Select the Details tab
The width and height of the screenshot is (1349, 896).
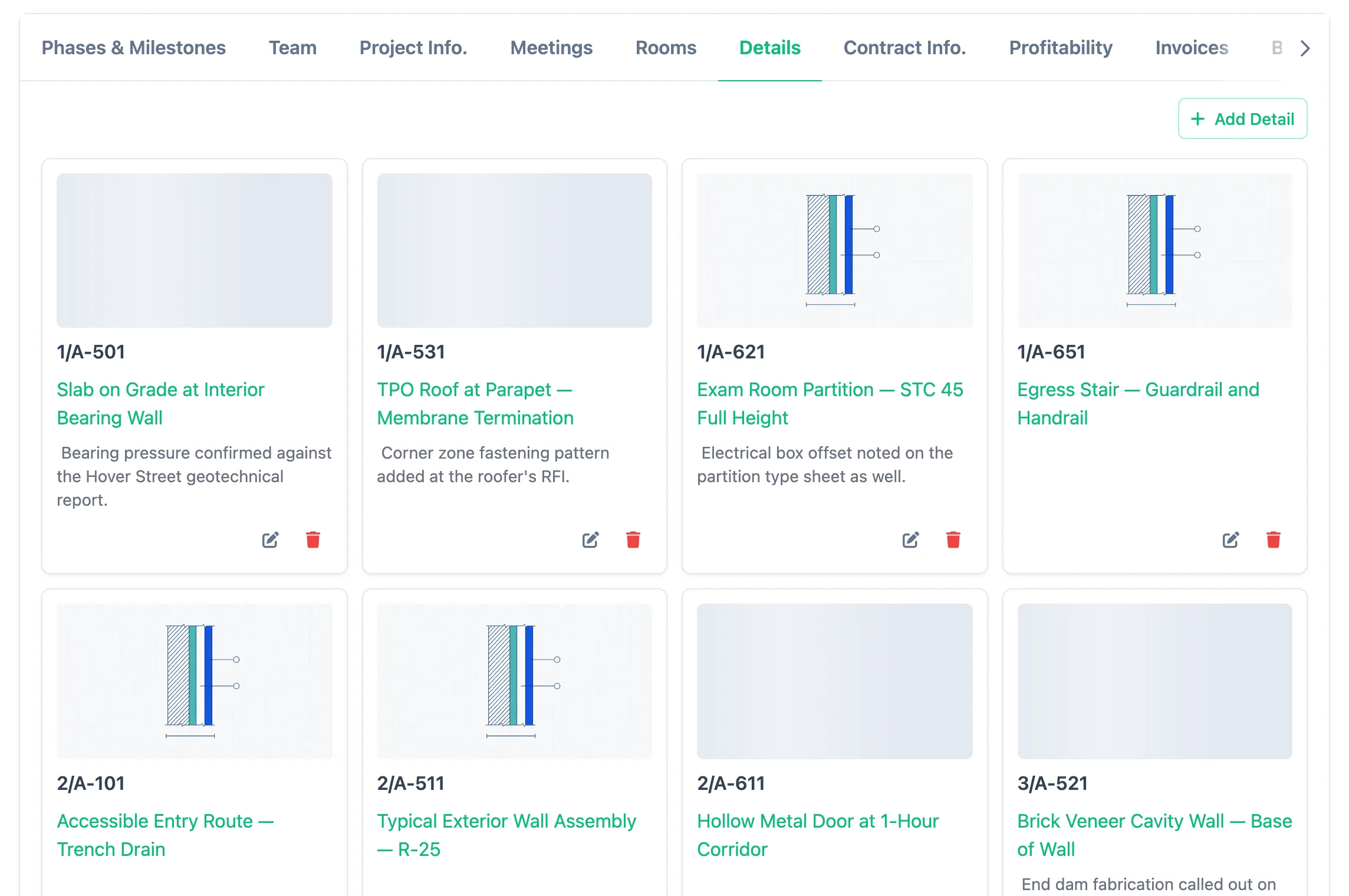coord(770,48)
